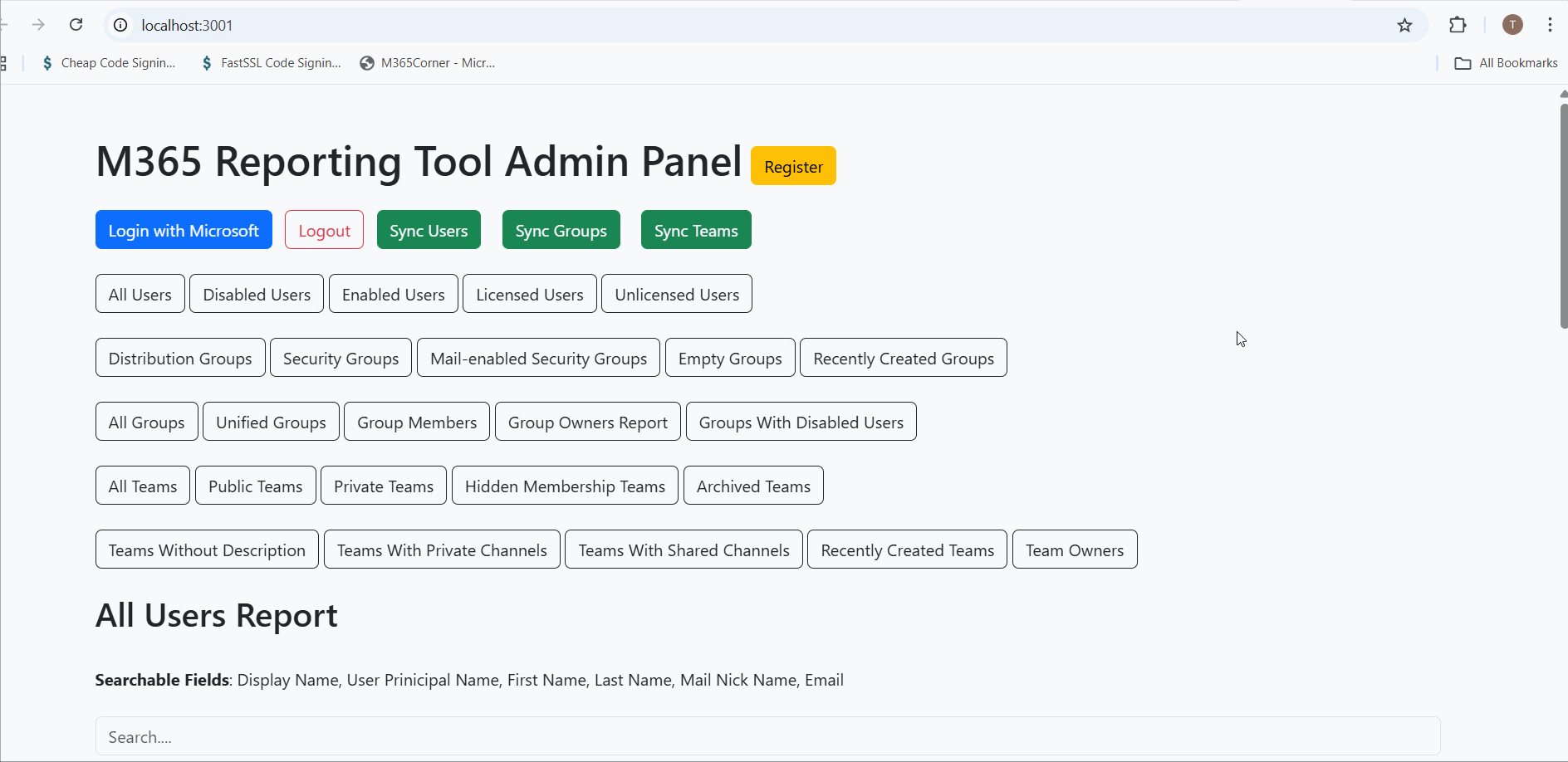1568x762 pixels.
Task: Start Sync Users
Action: pyautogui.click(x=428, y=230)
